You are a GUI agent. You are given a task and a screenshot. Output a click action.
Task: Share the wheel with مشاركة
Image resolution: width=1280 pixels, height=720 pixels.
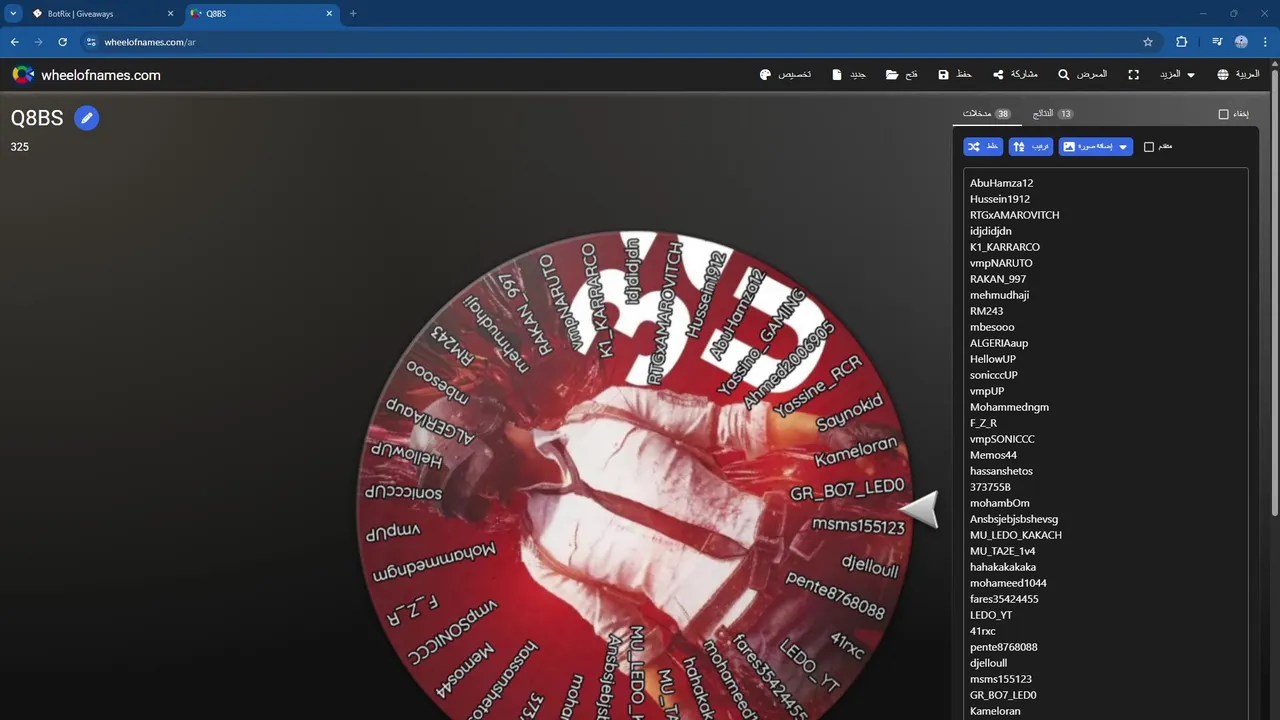coord(1015,75)
